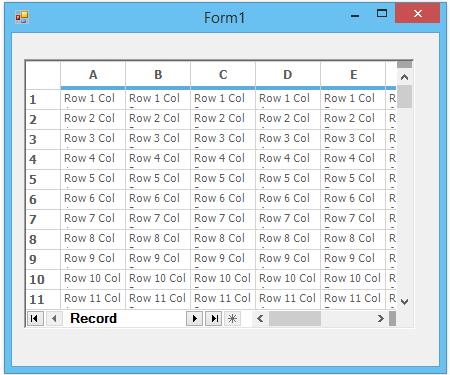Click cell Row 10 Col in column E

tap(353, 279)
